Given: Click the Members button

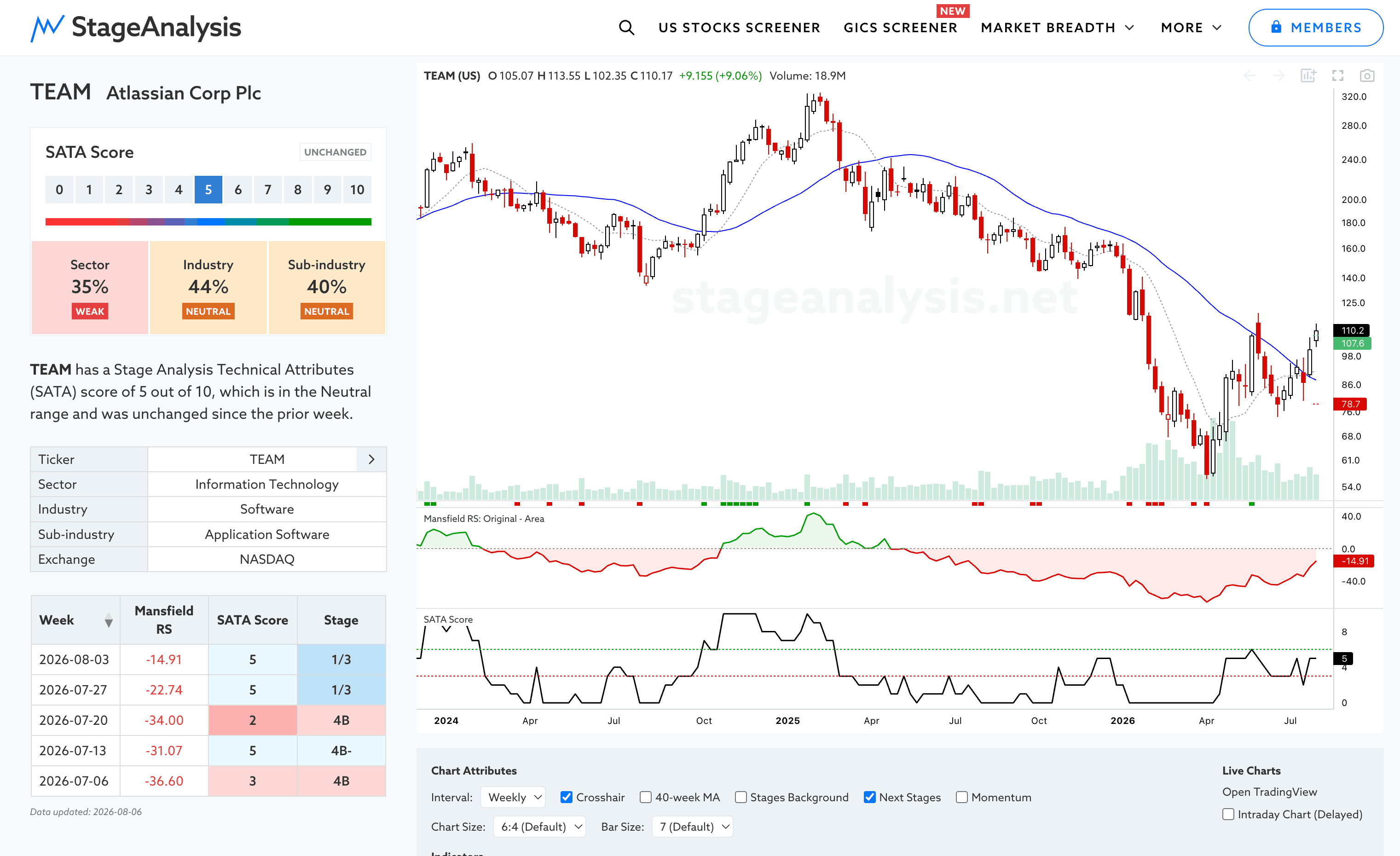Looking at the screenshot, I should pyautogui.click(x=1315, y=27).
